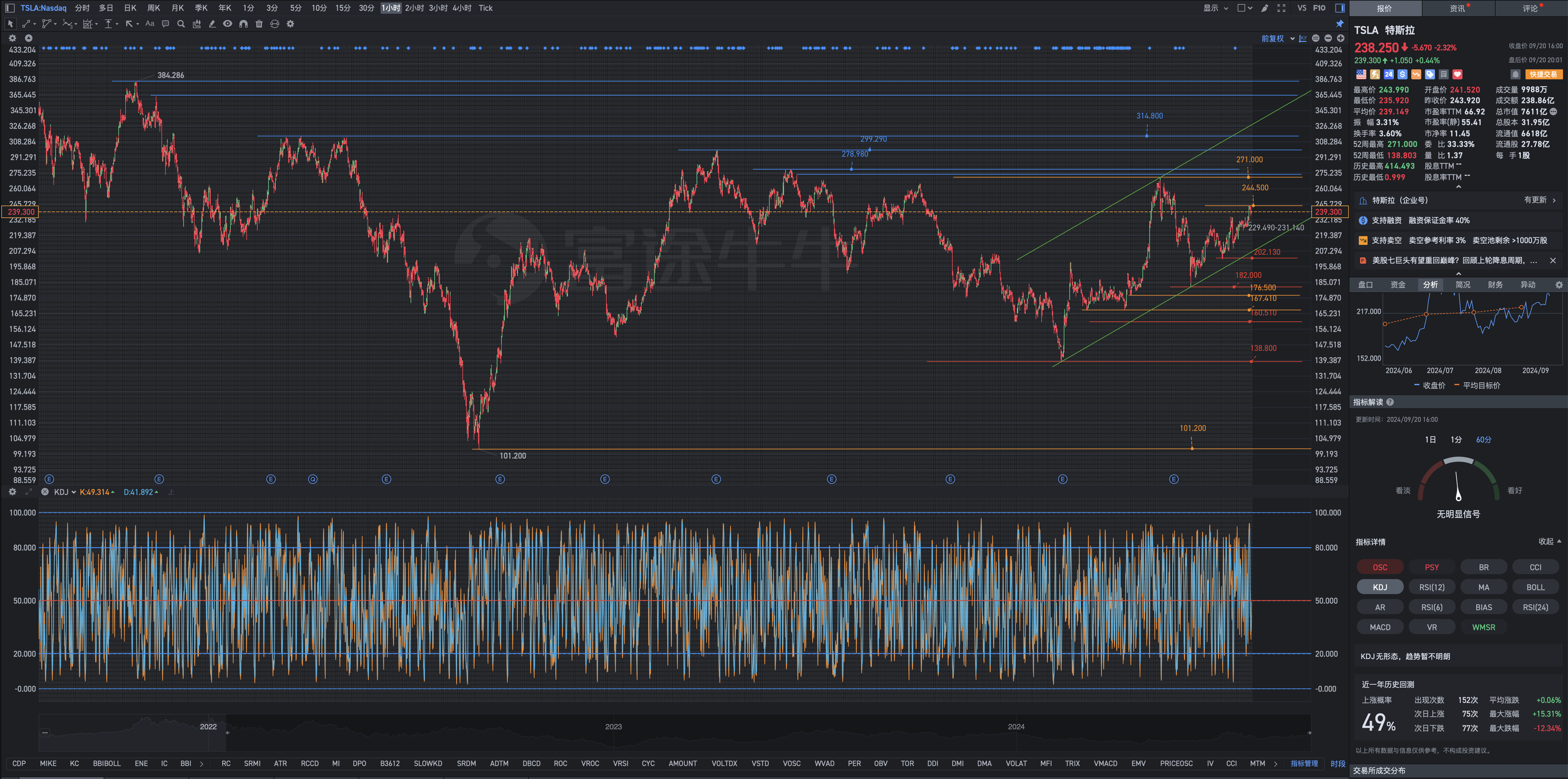The width and height of the screenshot is (1568, 779).
Task: Click the sync drawings icon
Action: click(274, 24)
